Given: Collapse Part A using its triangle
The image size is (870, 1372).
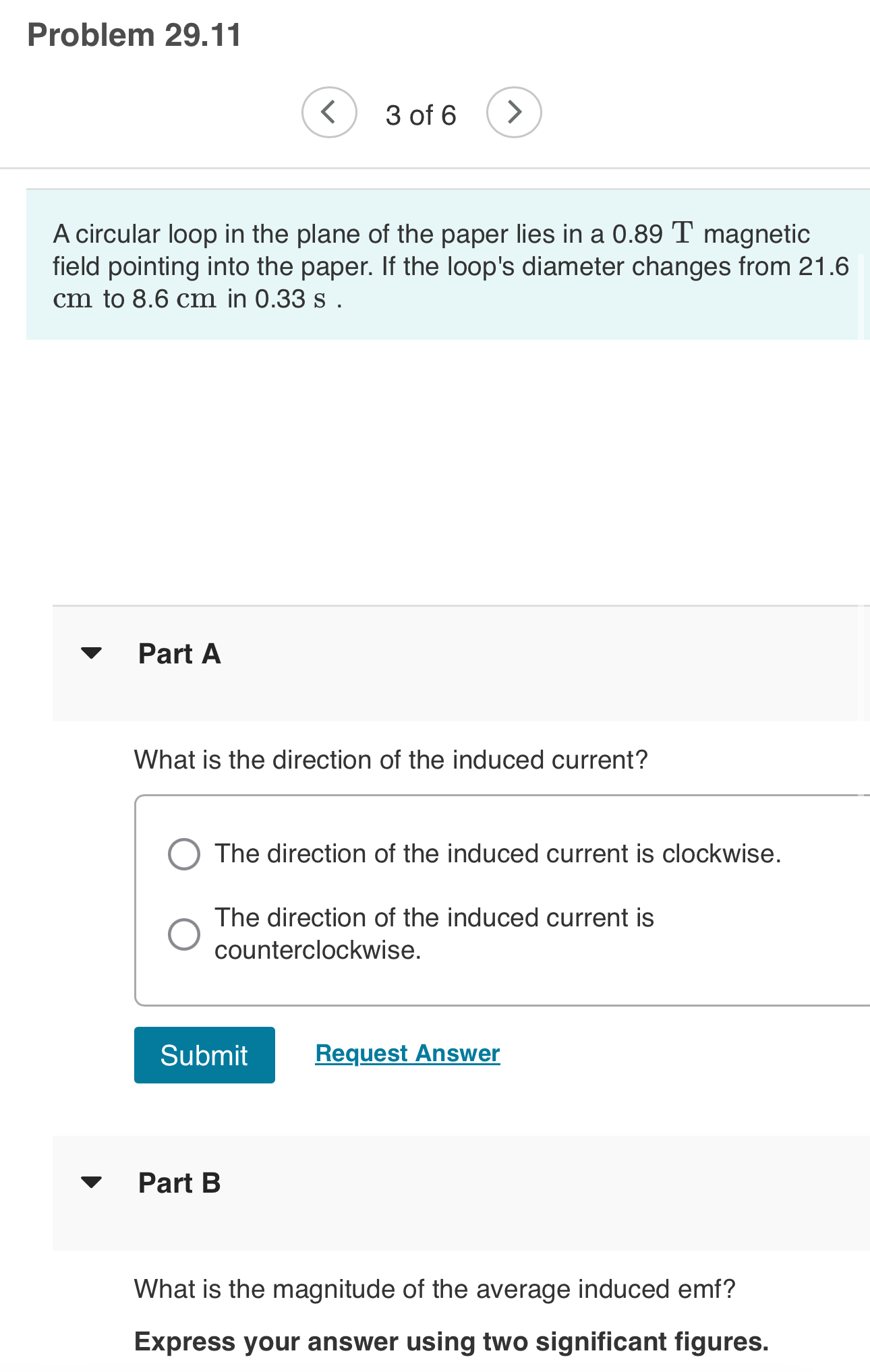Looking at the screenshot, I should click(x=92, y=652).
